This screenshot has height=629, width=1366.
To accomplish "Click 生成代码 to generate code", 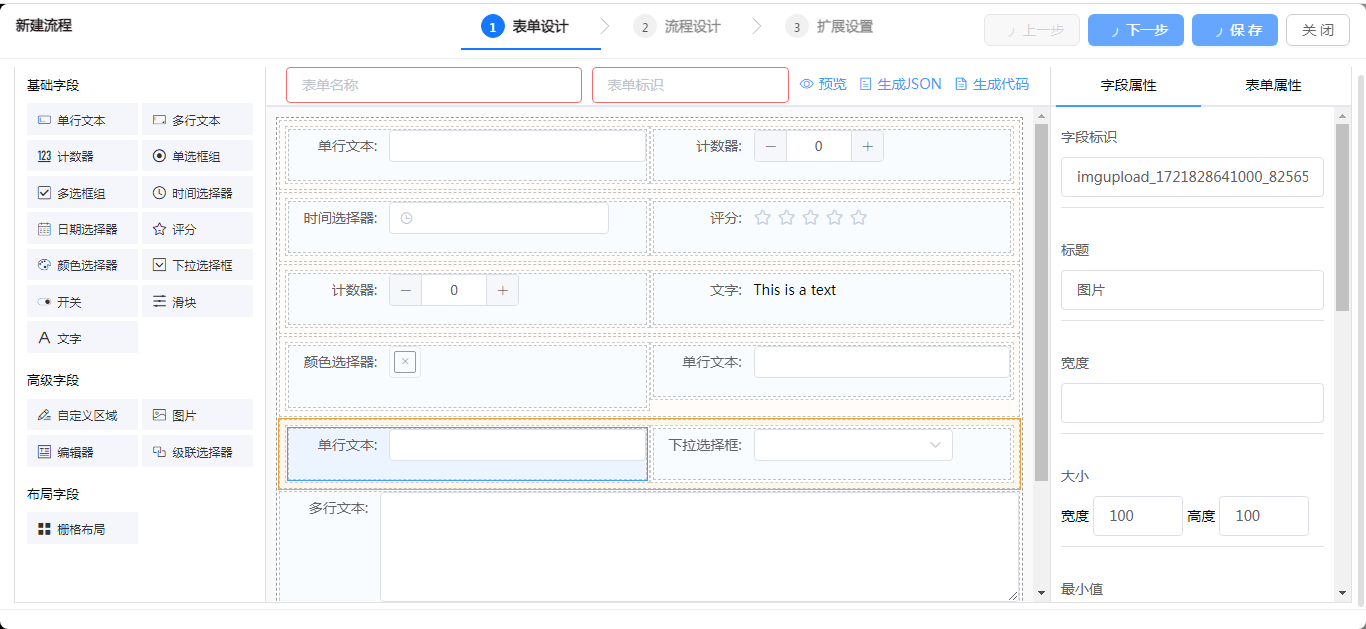I will [991, 85].
